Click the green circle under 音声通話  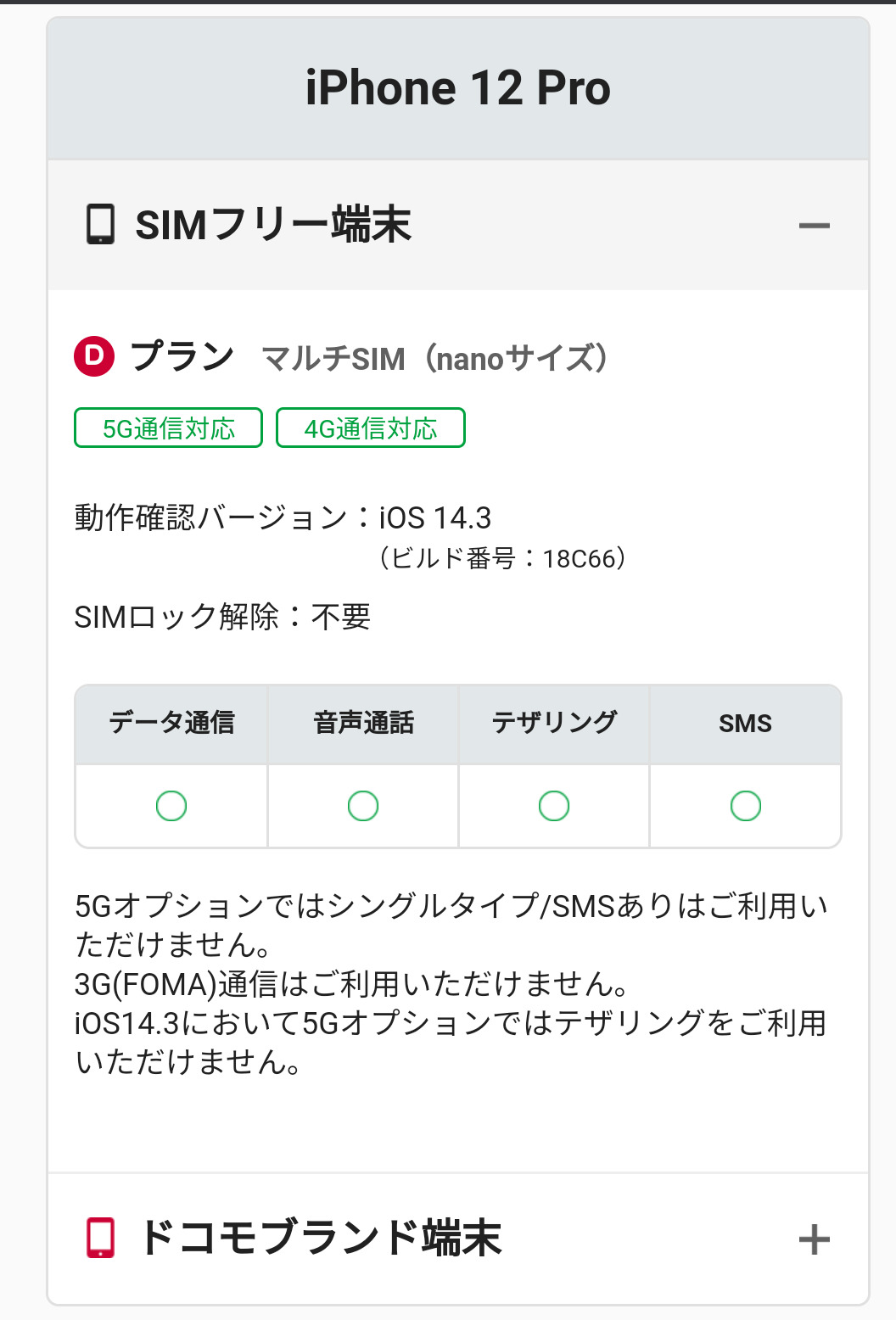(x=363, y=805)
